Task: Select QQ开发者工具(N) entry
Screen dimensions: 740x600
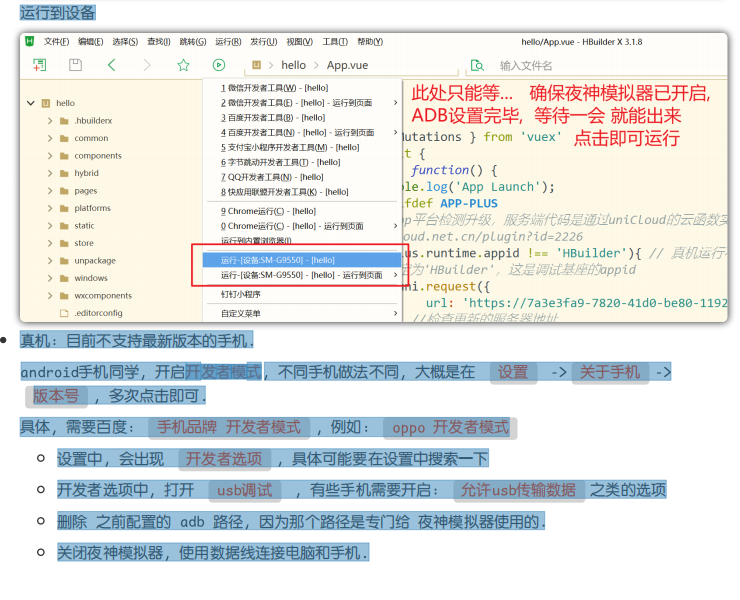Action: pyautogui.click(x=302, y=177)
